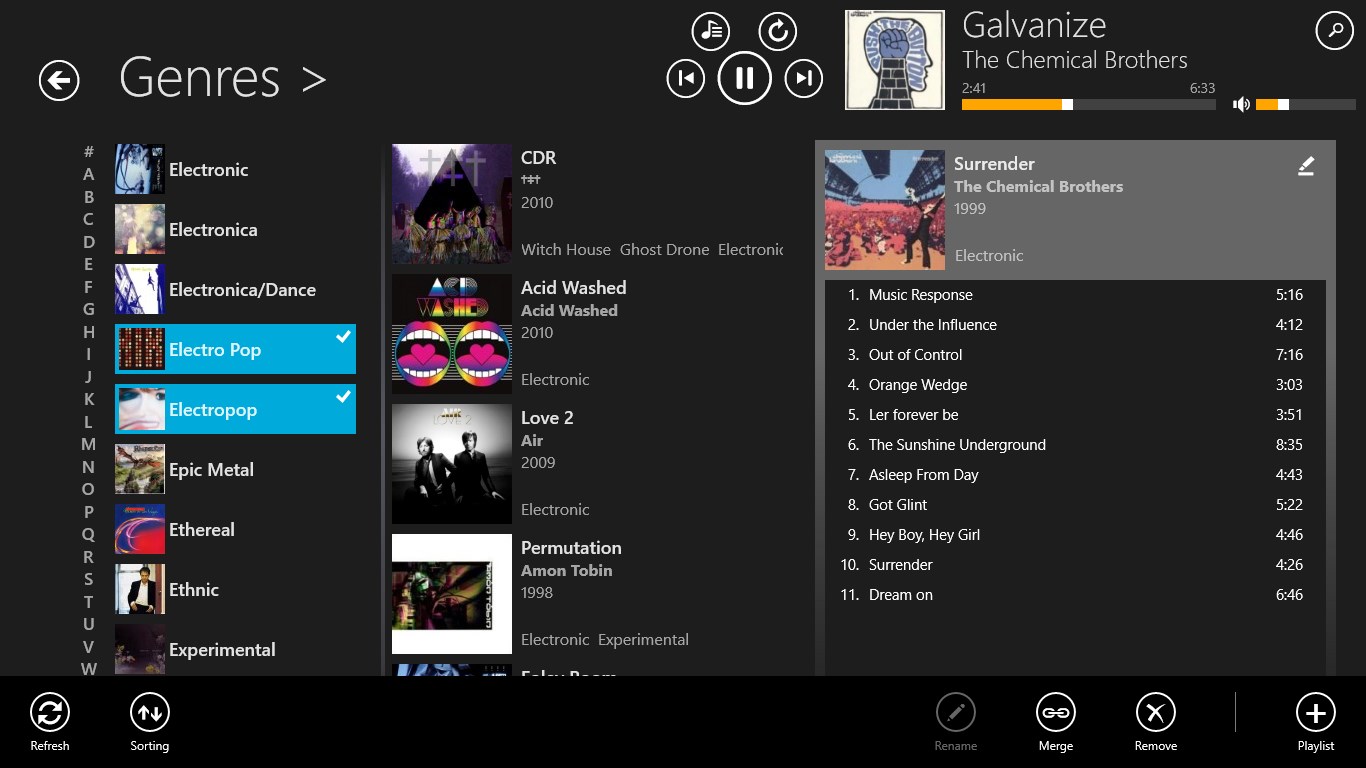1366x768 pixels.
Task: Open the now playing playlist icon
Action: (x=711, y=32)
